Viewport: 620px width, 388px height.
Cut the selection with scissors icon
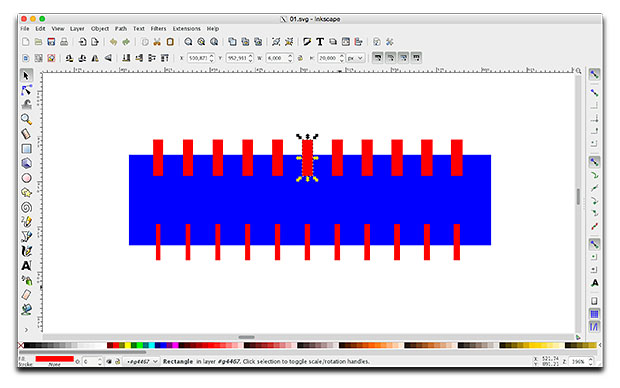(x=157, y=42)
